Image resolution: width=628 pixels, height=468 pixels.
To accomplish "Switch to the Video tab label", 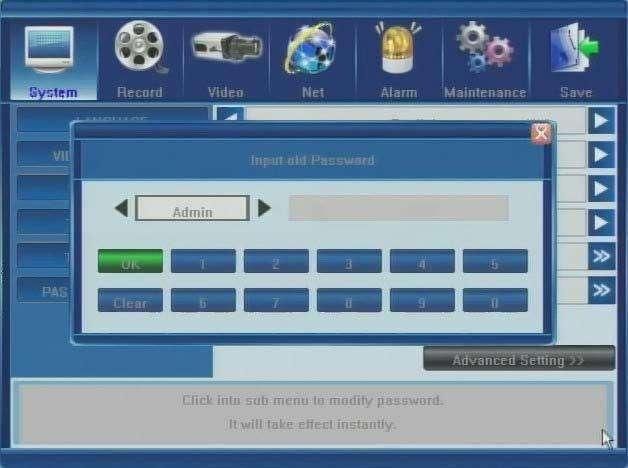I will click(226, 92).
